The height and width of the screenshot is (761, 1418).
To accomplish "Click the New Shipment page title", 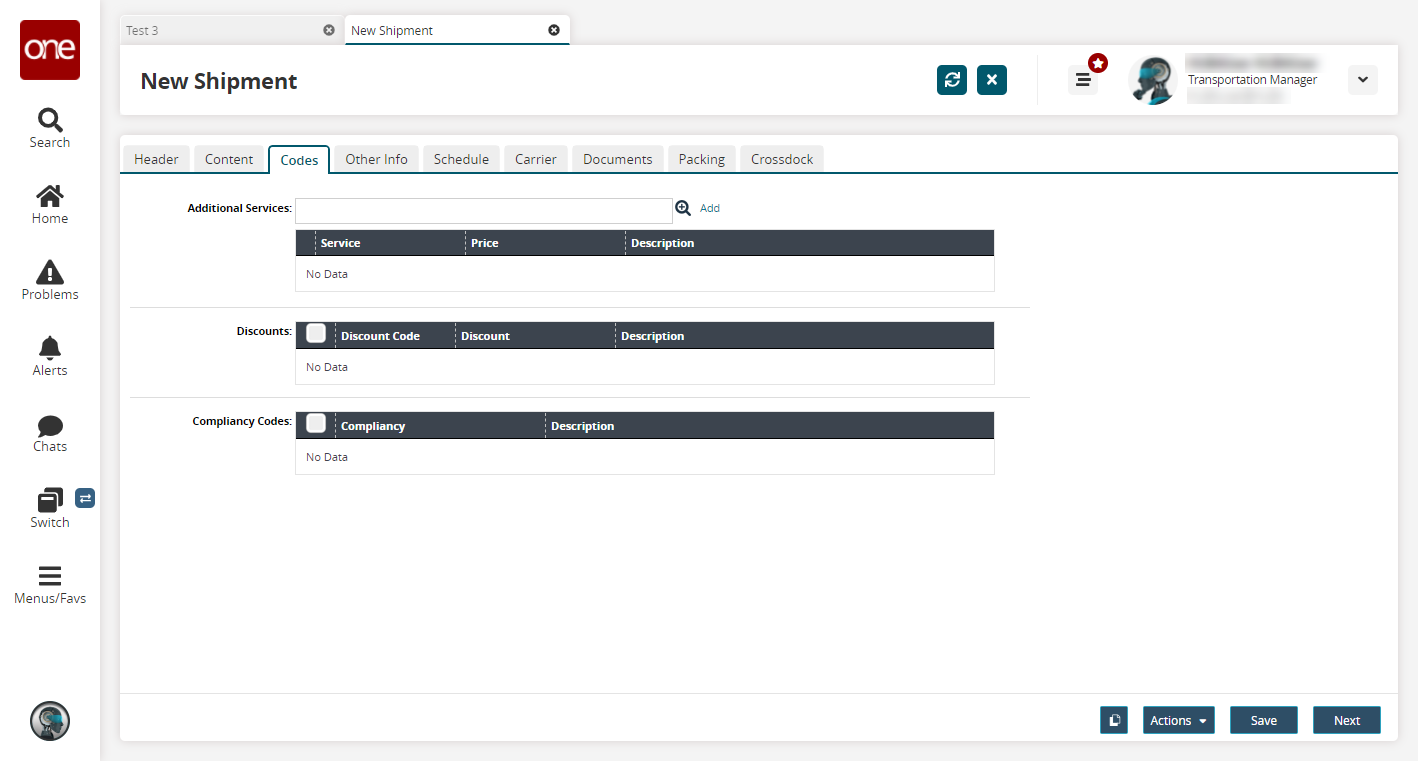I will (x=219, y=81).
